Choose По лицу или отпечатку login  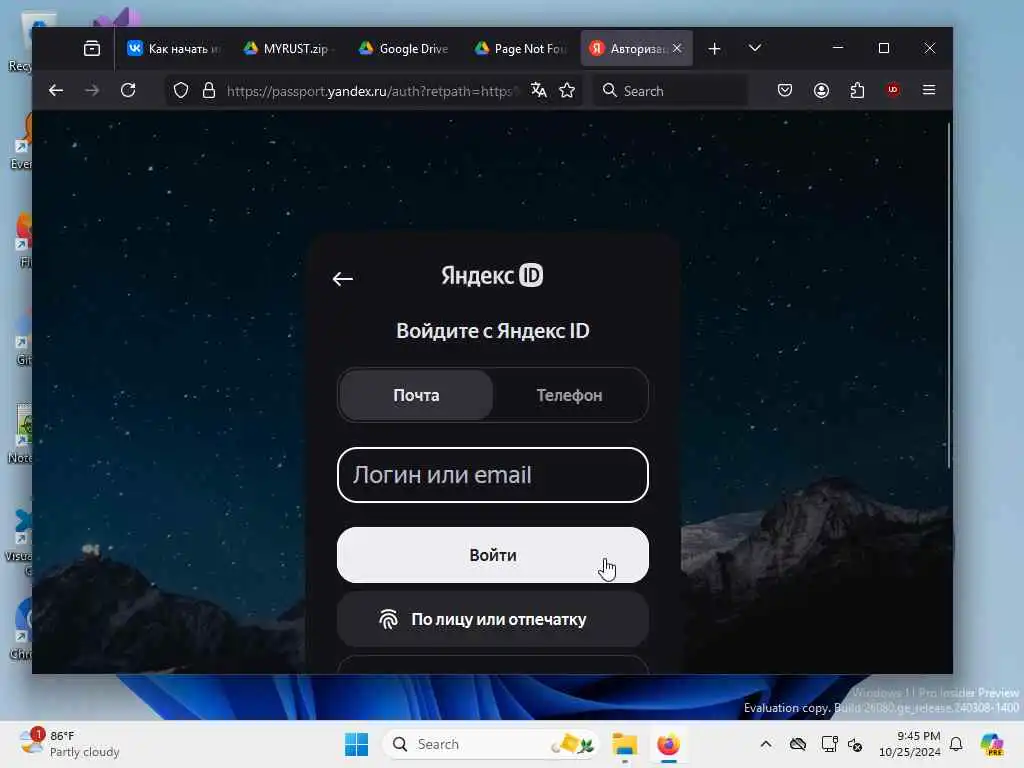click(492, 619)
